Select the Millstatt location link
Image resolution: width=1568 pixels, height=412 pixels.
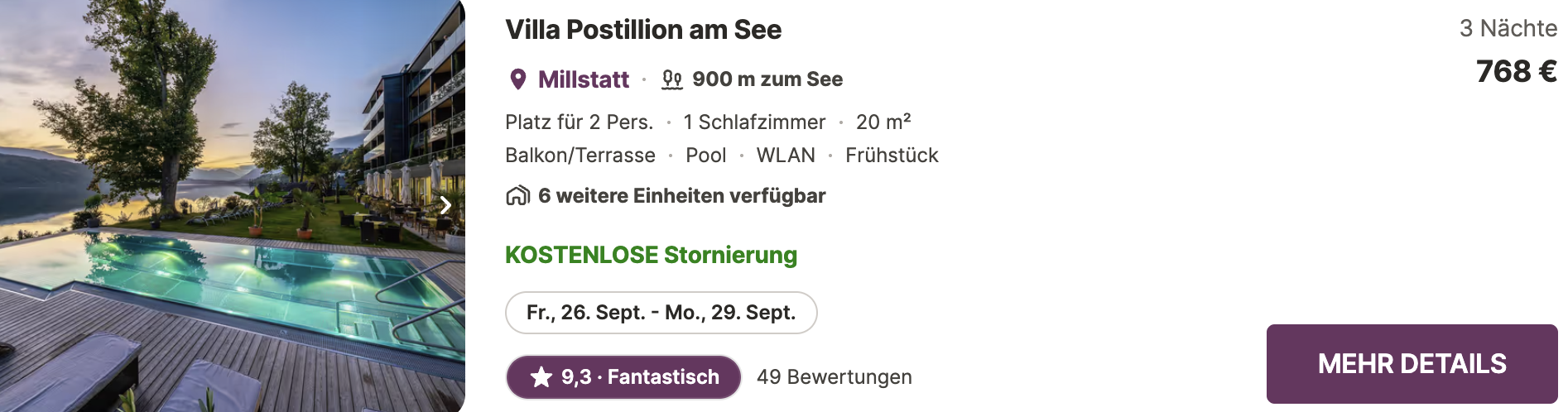click(x=584, y=79)
